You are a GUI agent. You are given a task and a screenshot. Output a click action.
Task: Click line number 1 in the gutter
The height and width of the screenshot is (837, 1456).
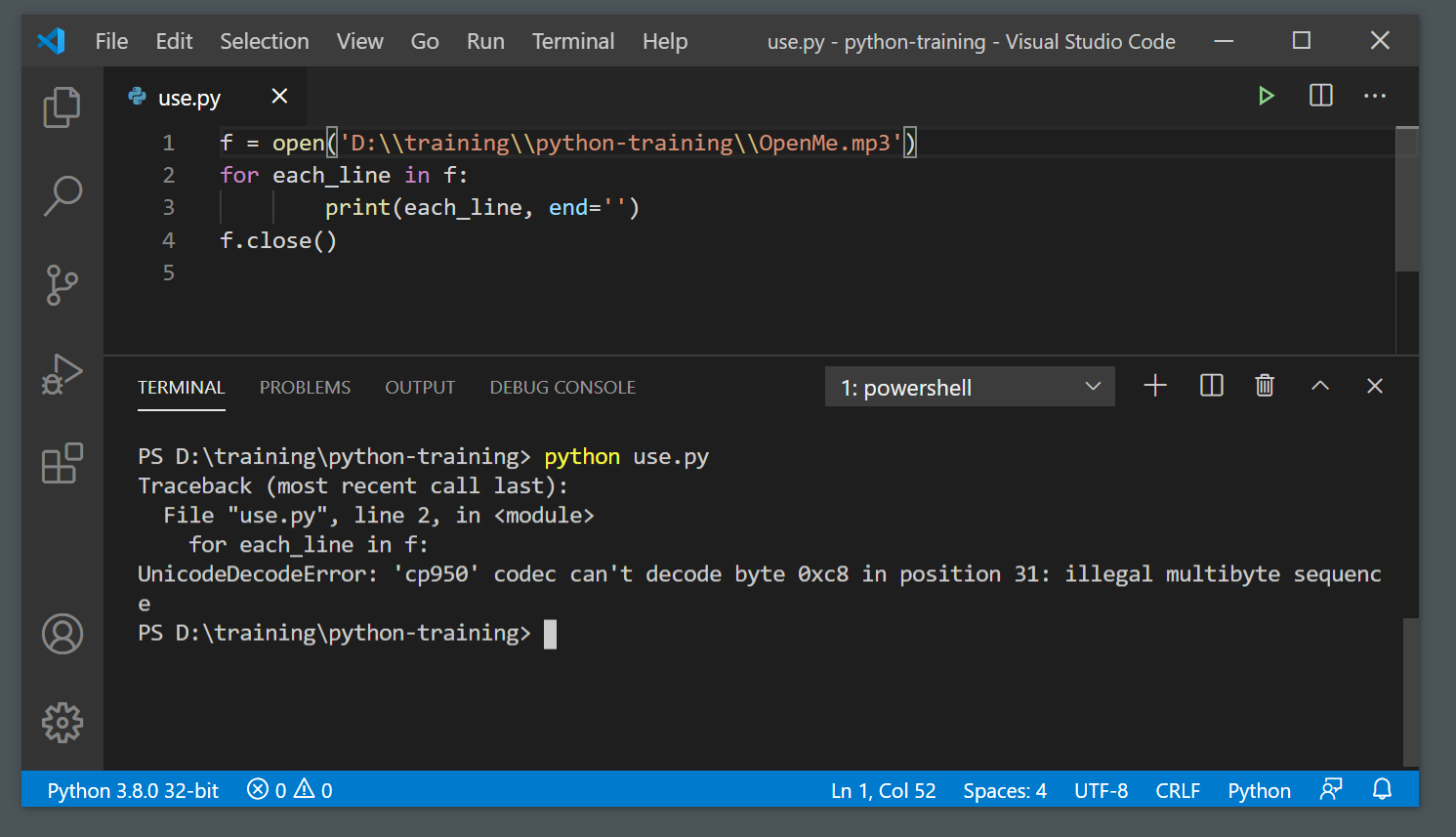click(x=168, y=143)
